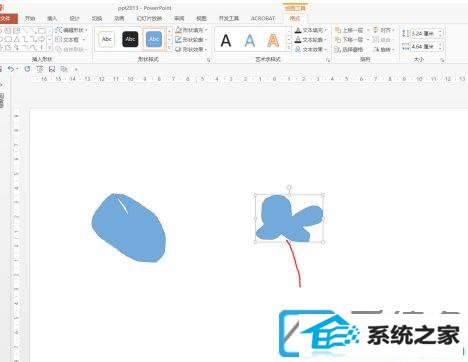Choose the orange outlined WordArt A style
This screenshot has height=362, width=468.
tap(273, 40)
